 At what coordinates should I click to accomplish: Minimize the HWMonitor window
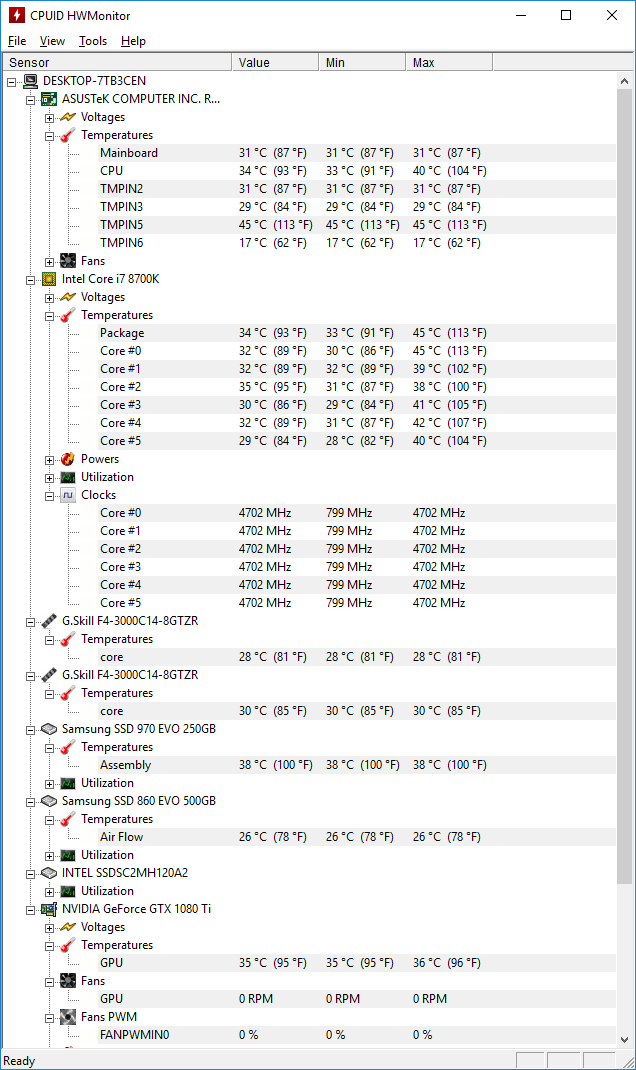[521, 15]
